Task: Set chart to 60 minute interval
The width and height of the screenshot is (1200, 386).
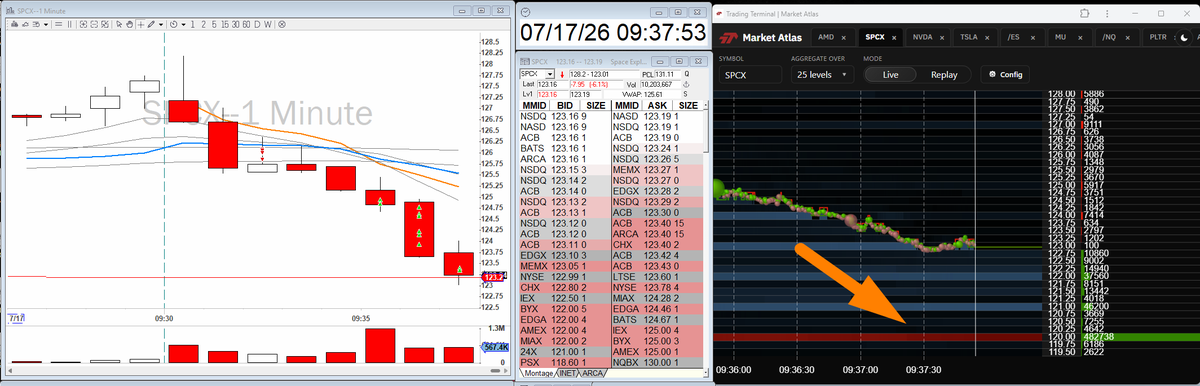Action: pos(246,25)
